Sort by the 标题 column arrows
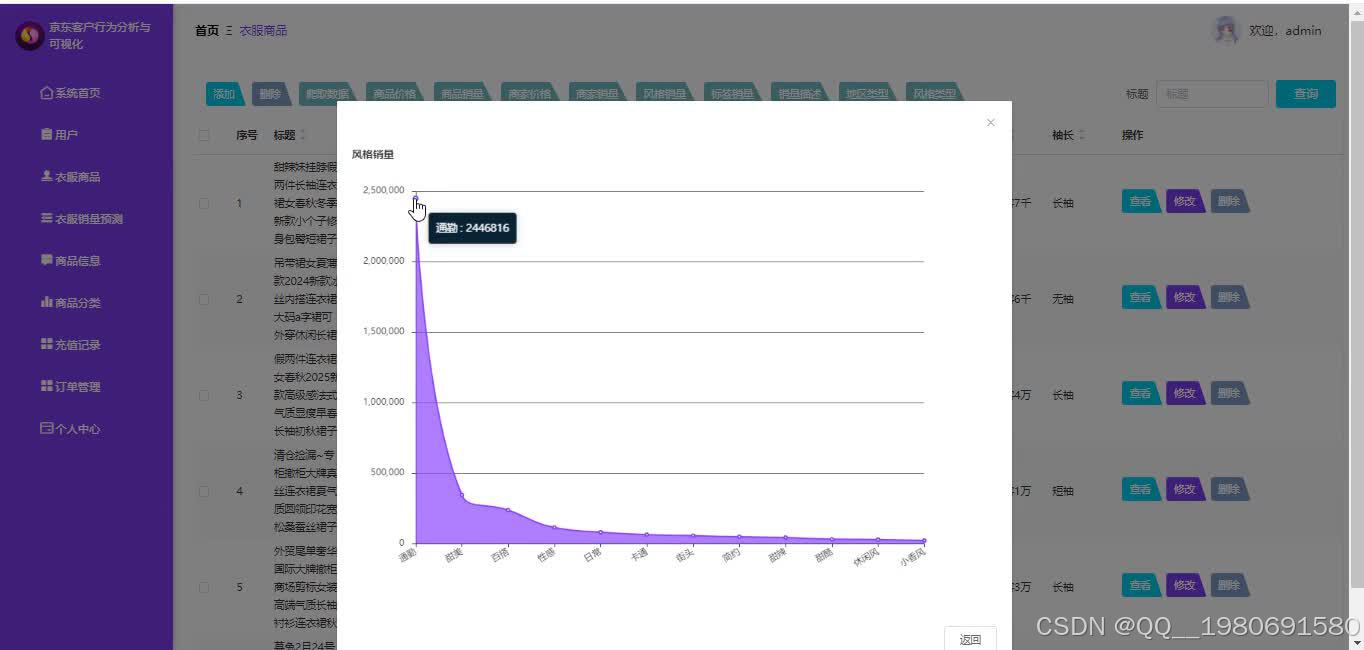The height and width of the screenshot is (650, 1364). pyautogui.click(x=303, y=135)
